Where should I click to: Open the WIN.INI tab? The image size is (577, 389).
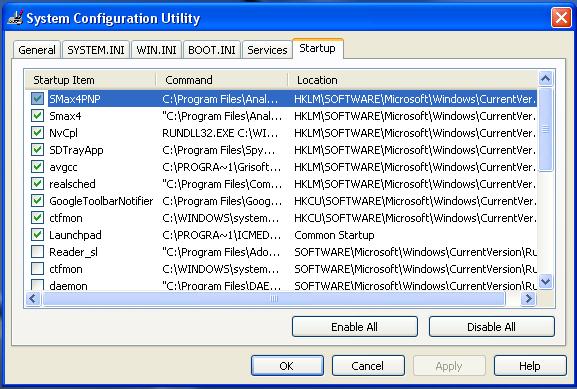[x=156, y=50]
